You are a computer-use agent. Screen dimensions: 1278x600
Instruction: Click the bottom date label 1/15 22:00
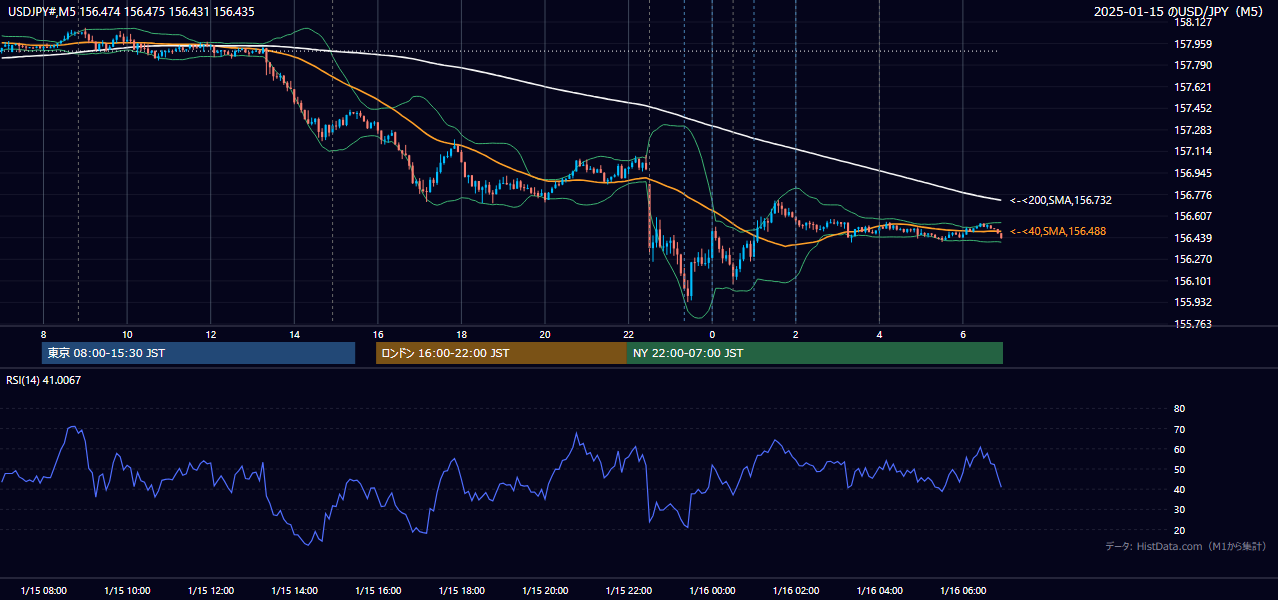(628, 591)
